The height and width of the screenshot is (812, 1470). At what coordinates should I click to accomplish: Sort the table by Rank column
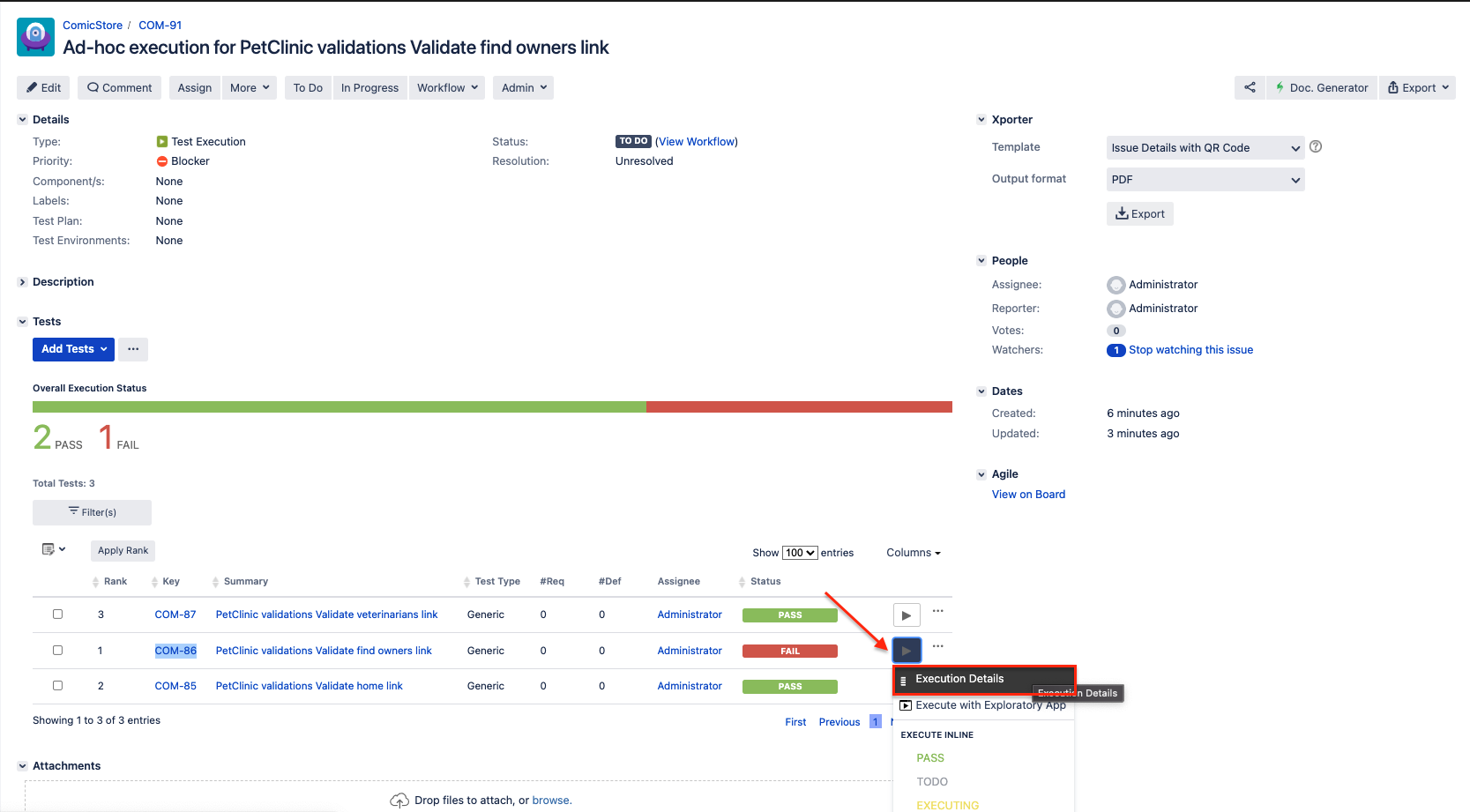[x=109, y=582]
